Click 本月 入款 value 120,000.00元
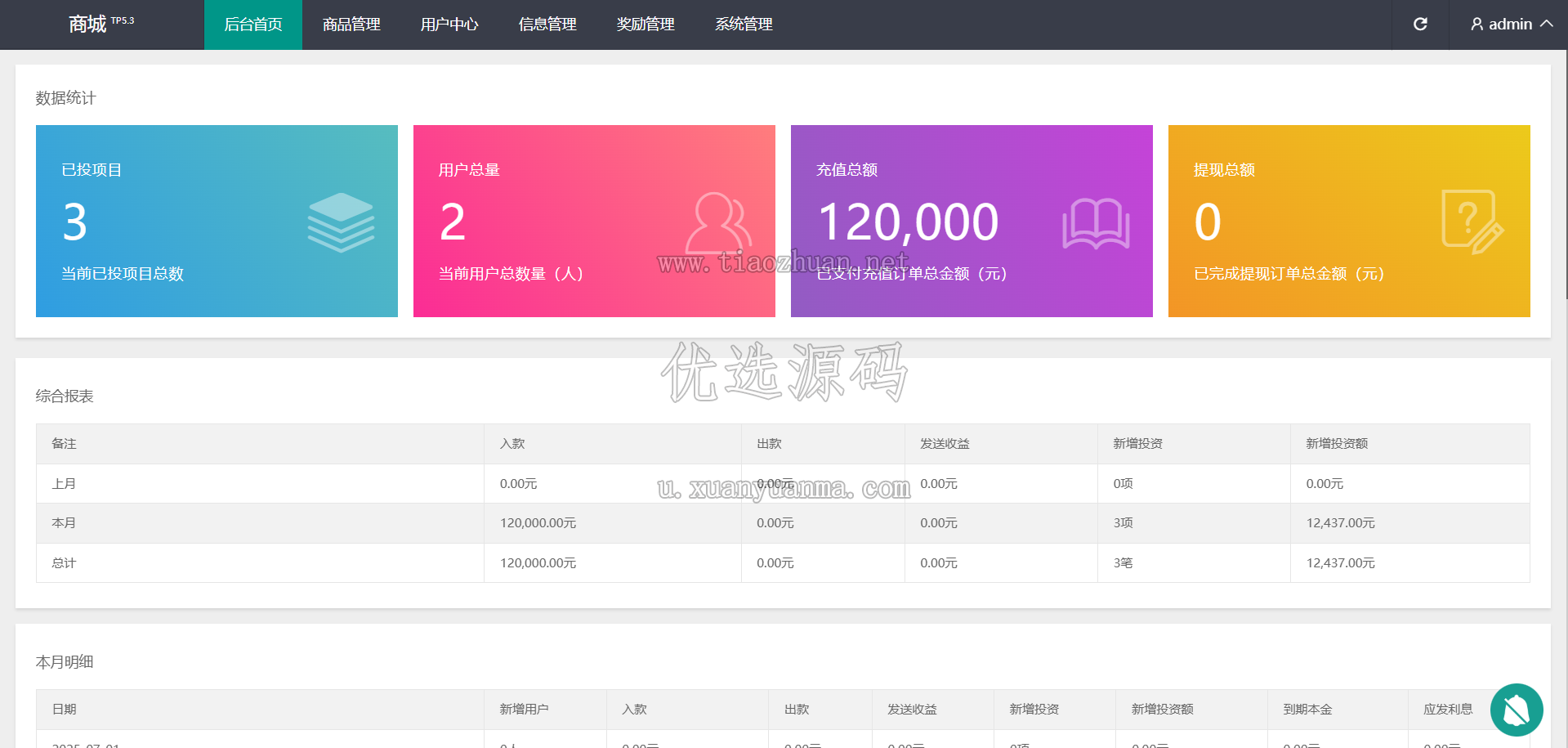This screenshot has height=748, width=1568. 538,523
